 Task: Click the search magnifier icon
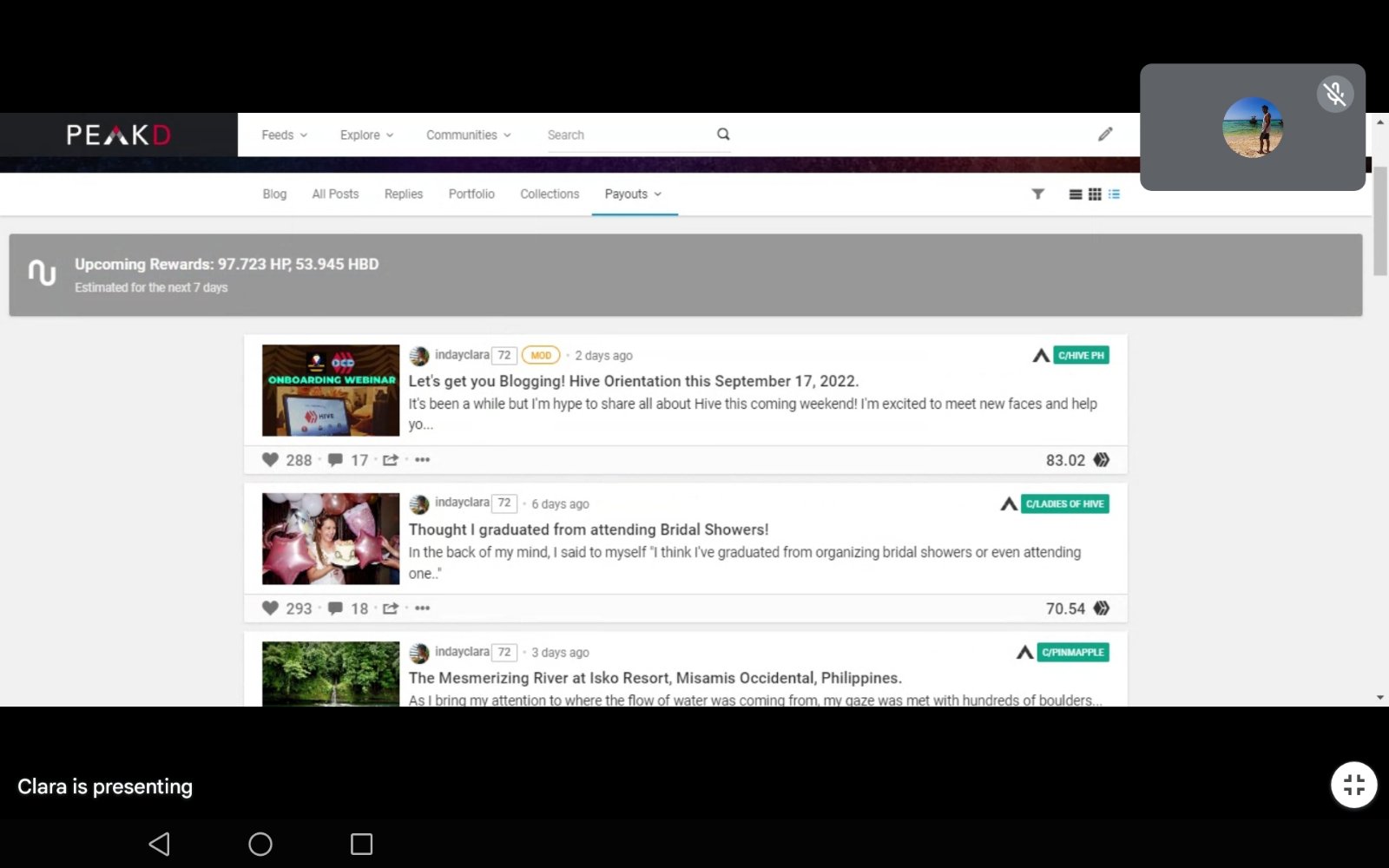tap(723, 134)
